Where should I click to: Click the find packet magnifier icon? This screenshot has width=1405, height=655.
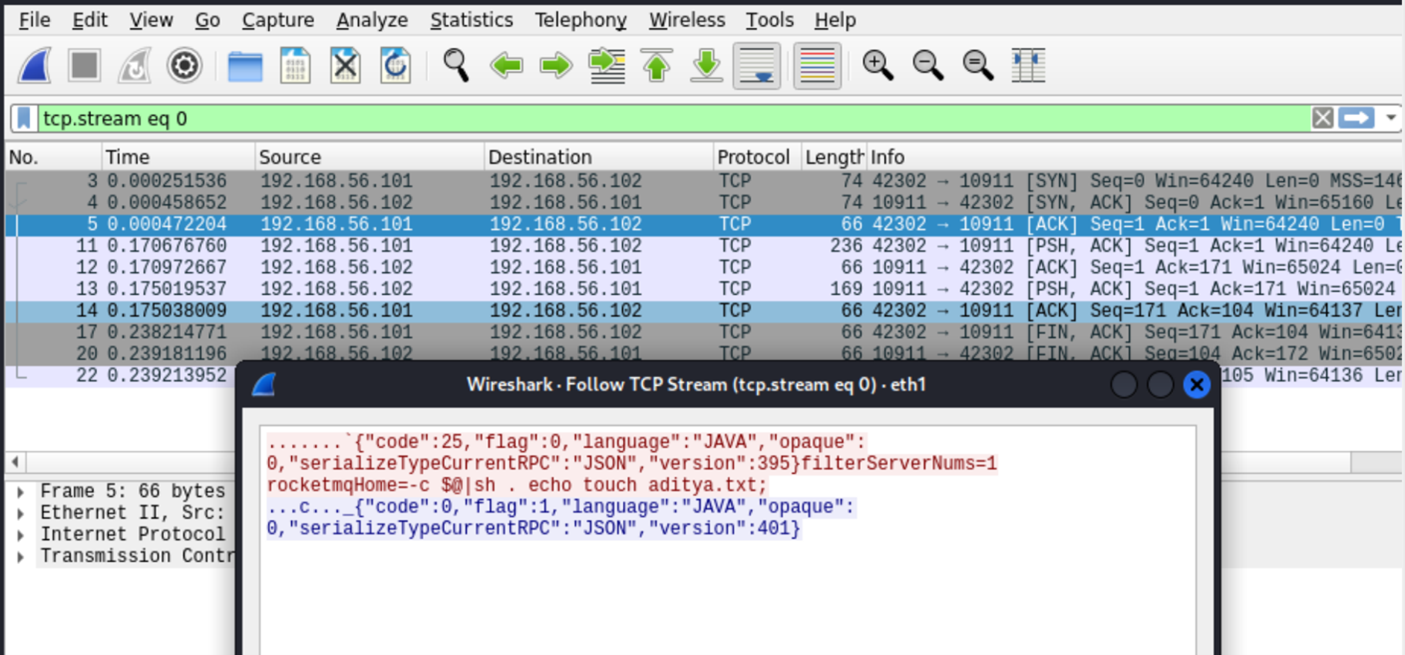pyautogui.click(x=456, y=66)
